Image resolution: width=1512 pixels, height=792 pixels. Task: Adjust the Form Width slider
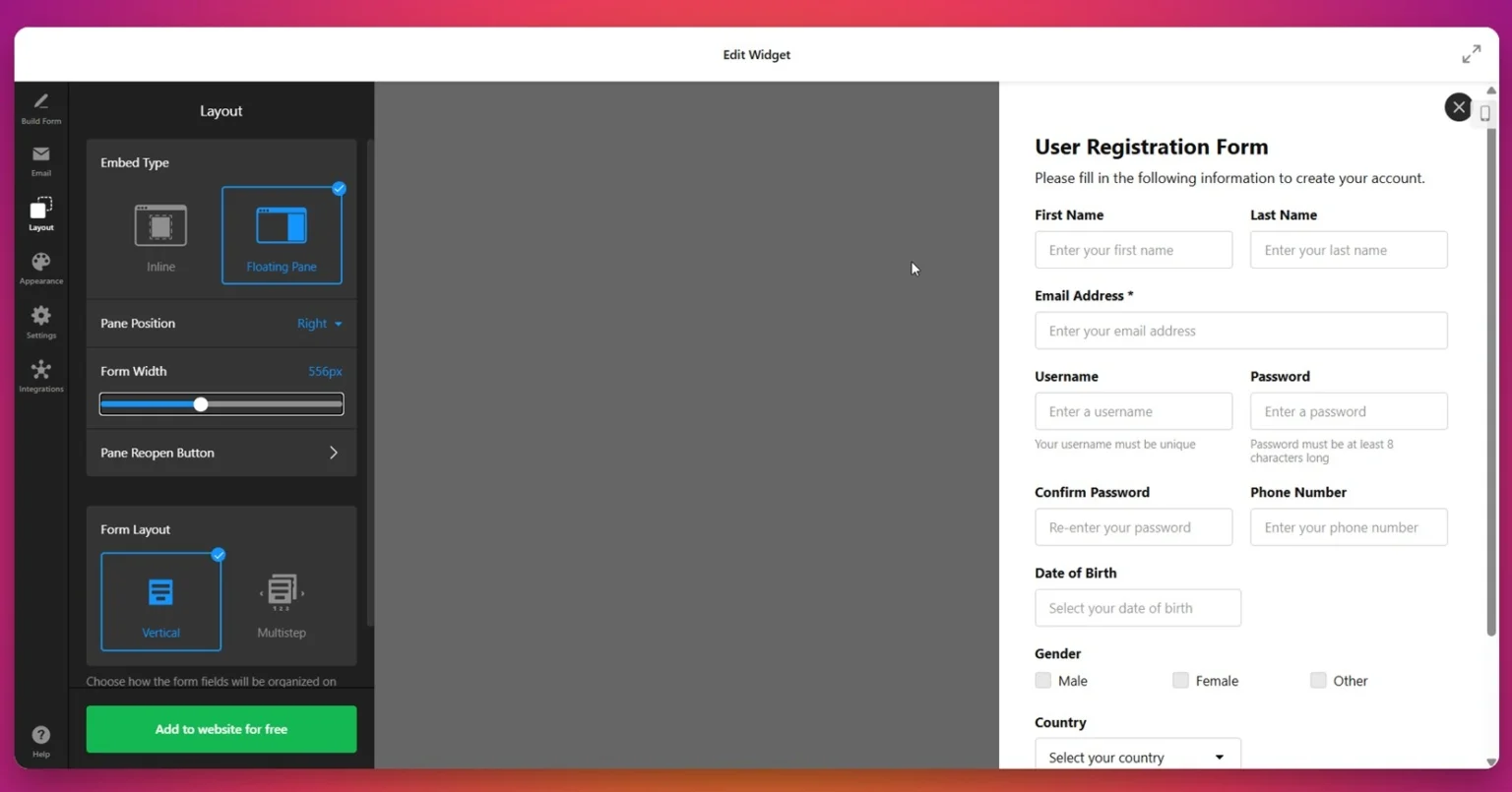[x=200, y=403]
